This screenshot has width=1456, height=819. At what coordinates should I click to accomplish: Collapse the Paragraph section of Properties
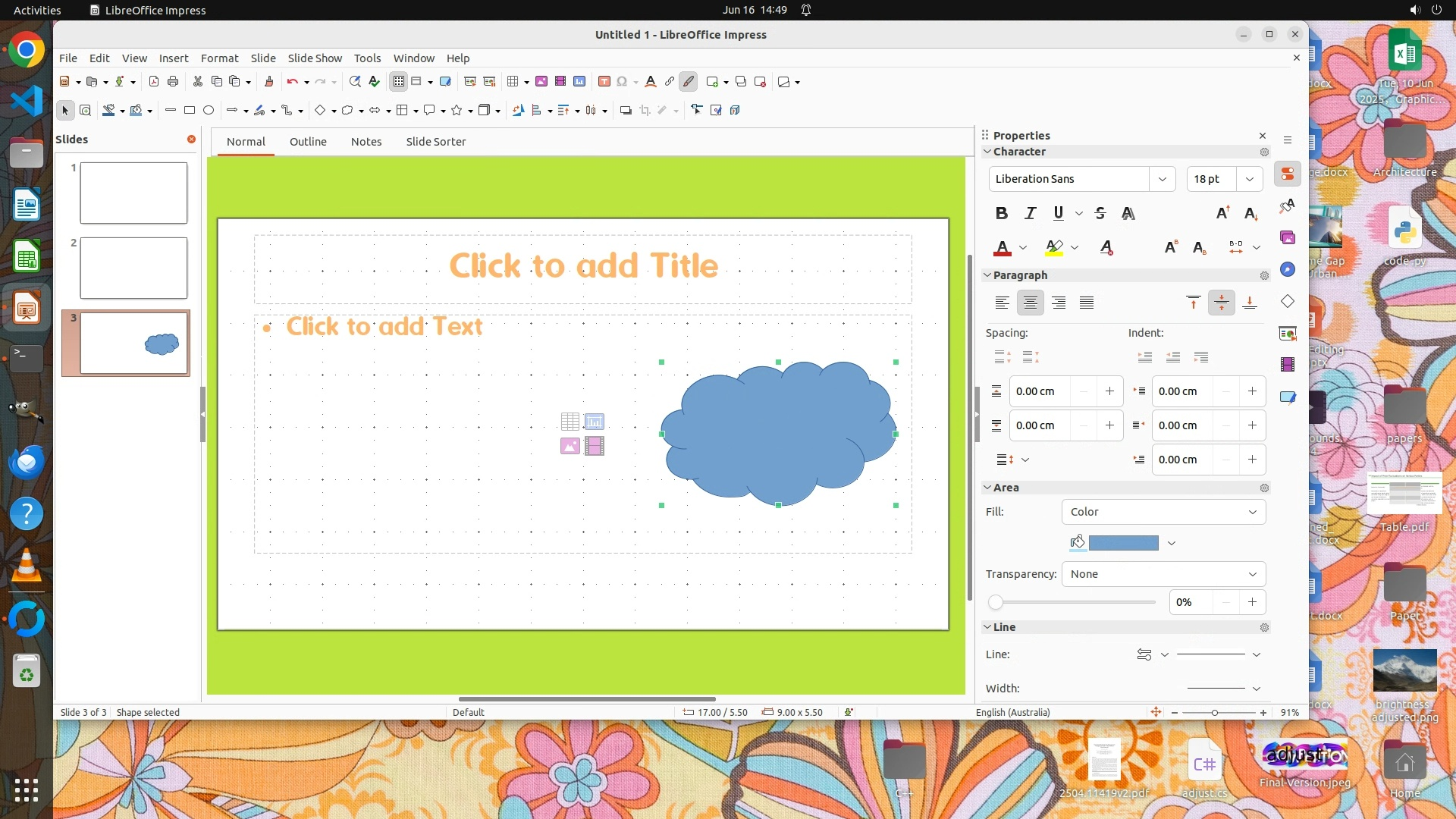(988, 275)
